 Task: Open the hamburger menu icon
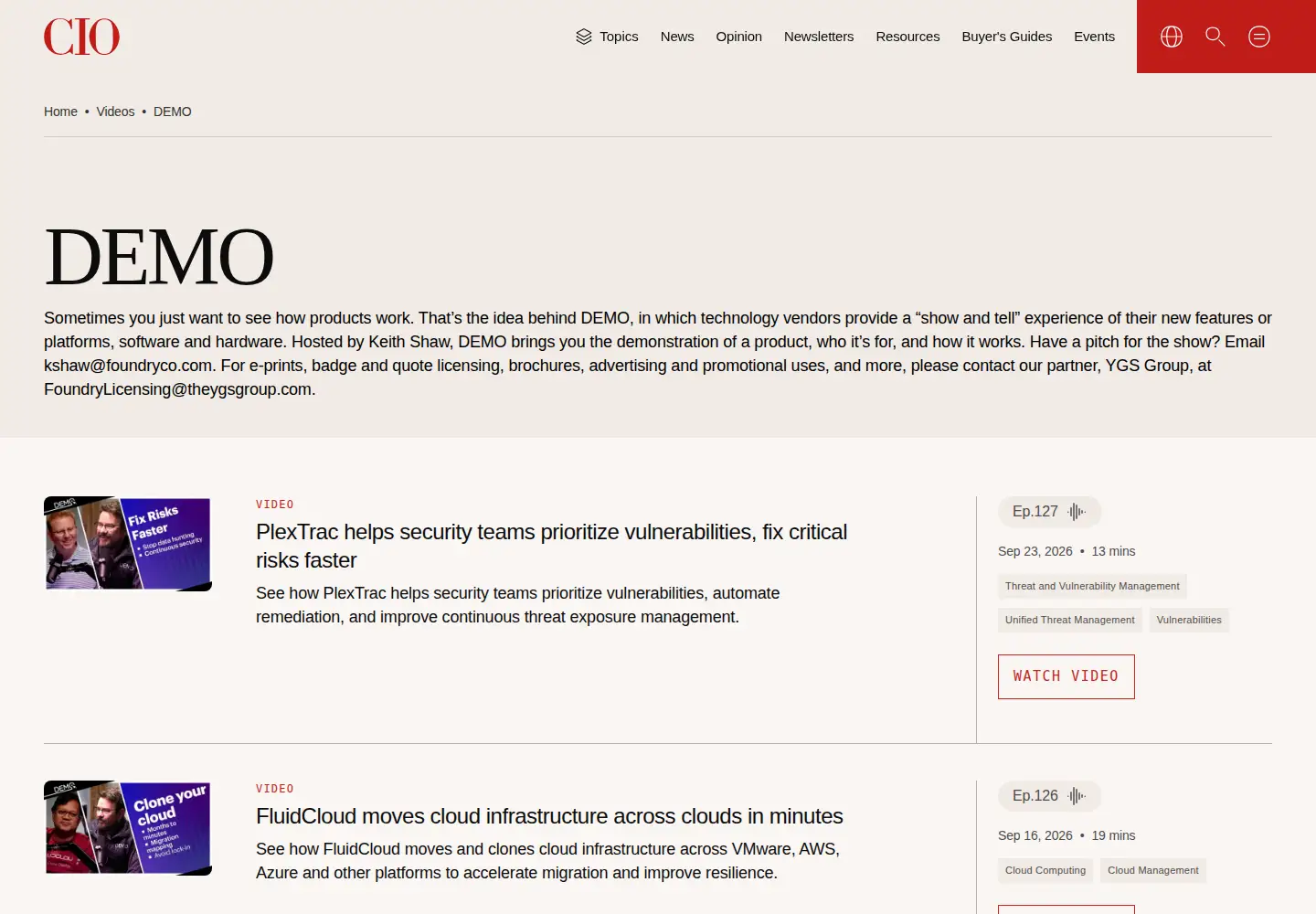pos(1259,37)
